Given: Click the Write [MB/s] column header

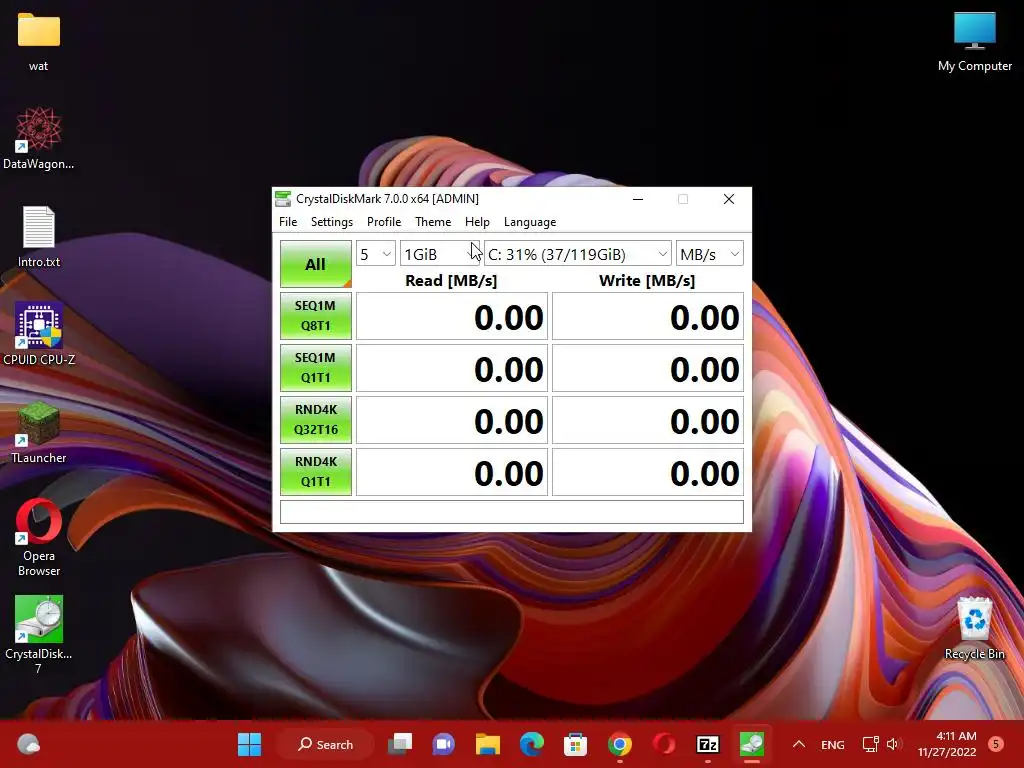Looking at the screenshot, I should click(x=647, y=281).
